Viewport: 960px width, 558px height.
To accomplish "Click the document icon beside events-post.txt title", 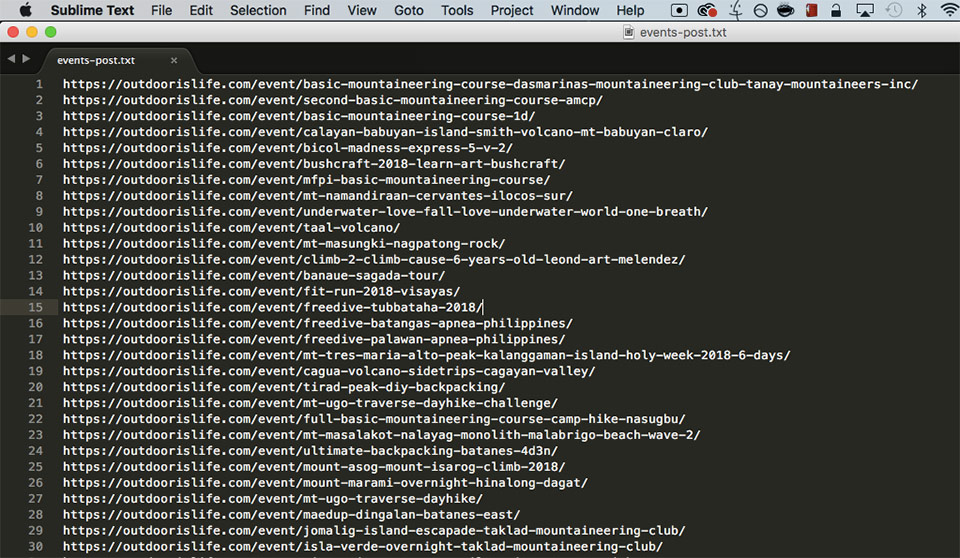I will pyautogui.click(x=628, y=32).
